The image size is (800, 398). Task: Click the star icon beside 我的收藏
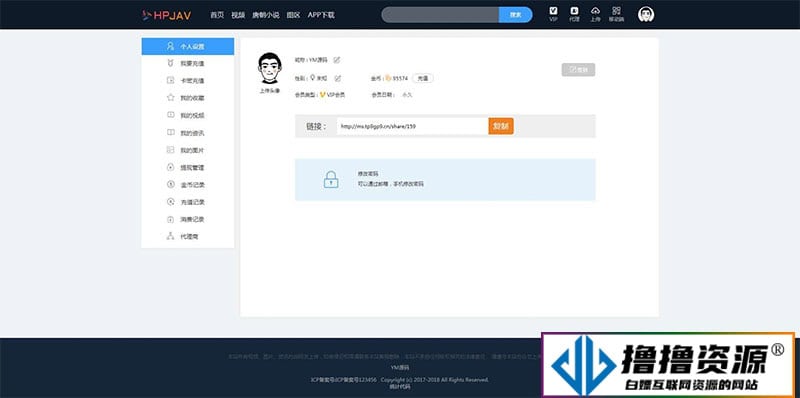pos(170,98)
